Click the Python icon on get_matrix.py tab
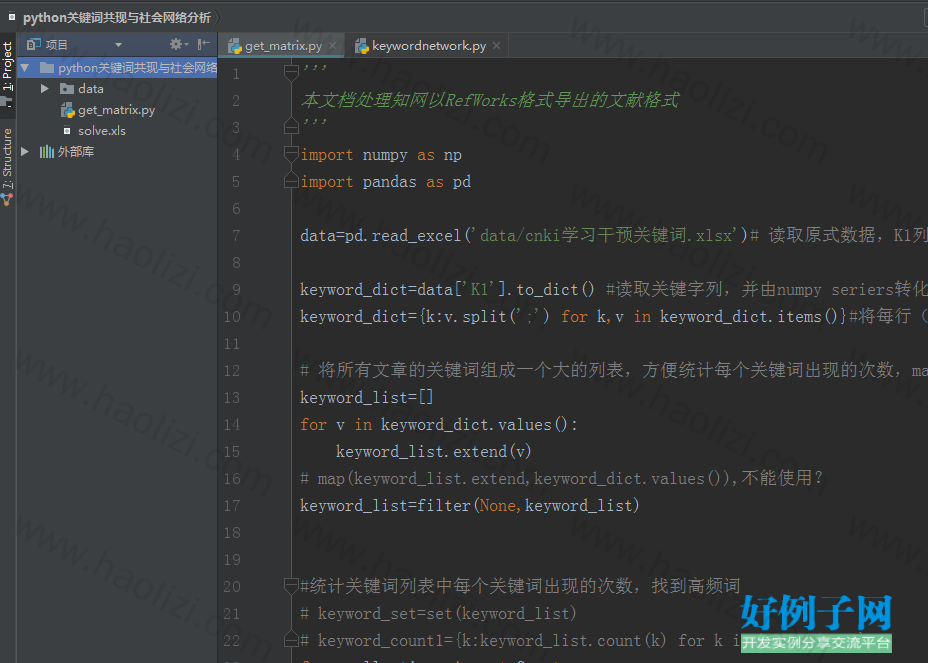 [x=235, y=46]
